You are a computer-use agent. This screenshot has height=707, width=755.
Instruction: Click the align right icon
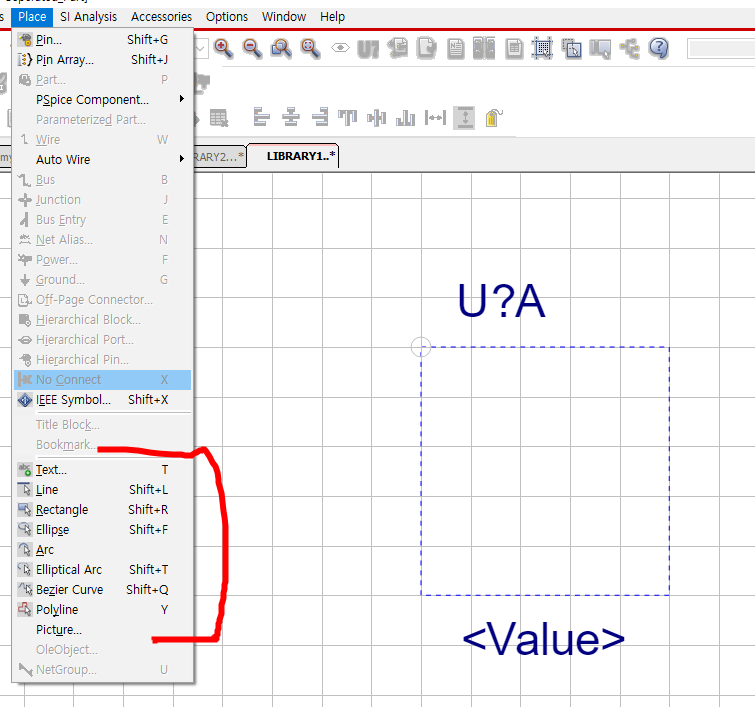[x=320, y=118]
